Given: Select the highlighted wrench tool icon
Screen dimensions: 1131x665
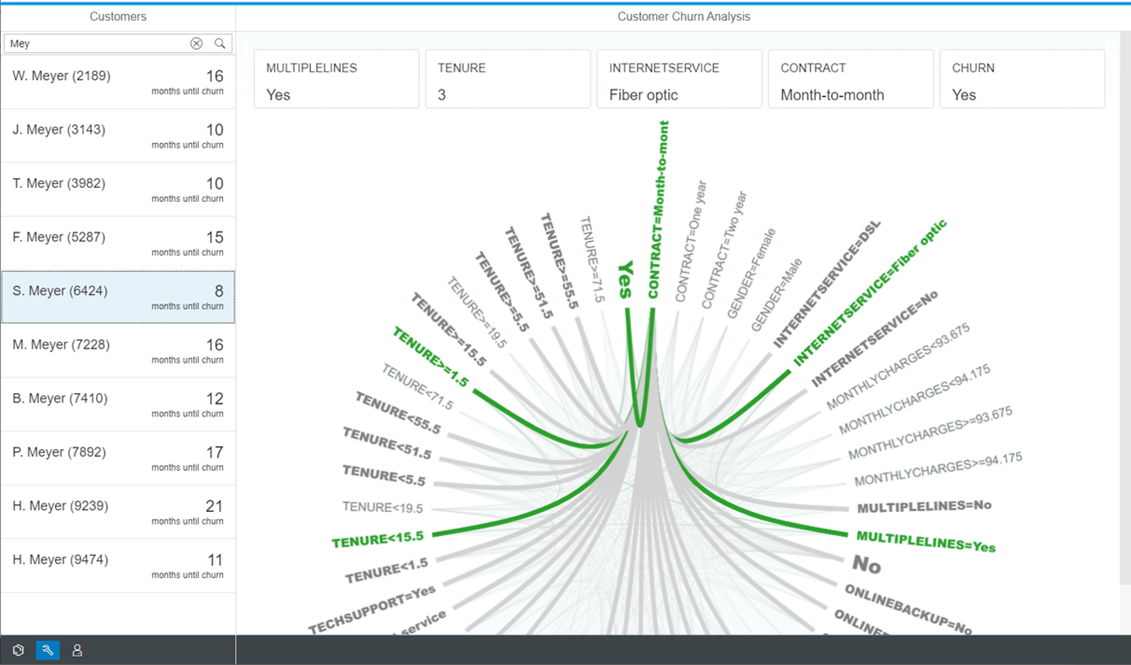Looking at the screenshot, I should pos(47,650).
